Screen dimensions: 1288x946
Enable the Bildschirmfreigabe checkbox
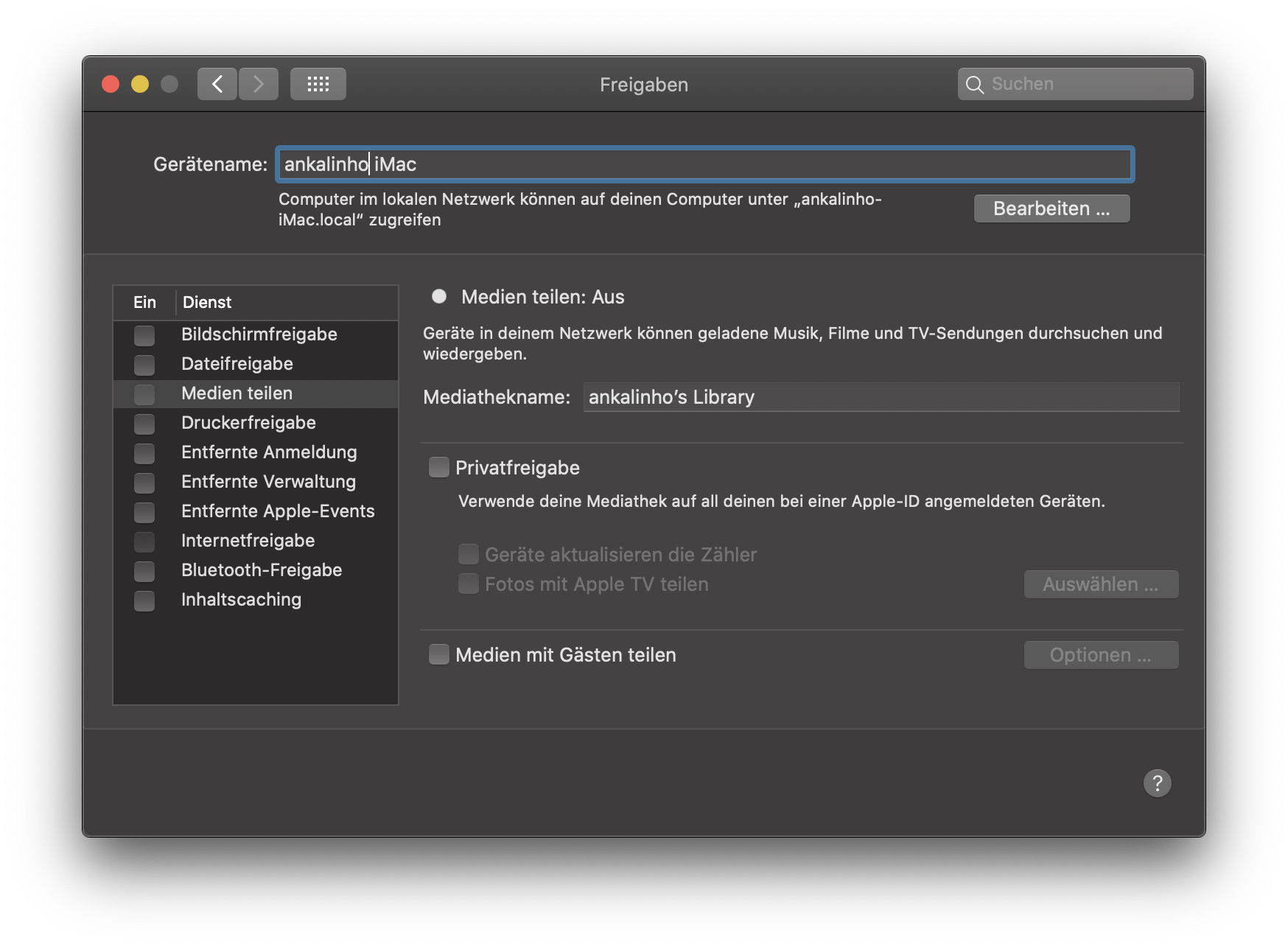(x=144, y=335)
